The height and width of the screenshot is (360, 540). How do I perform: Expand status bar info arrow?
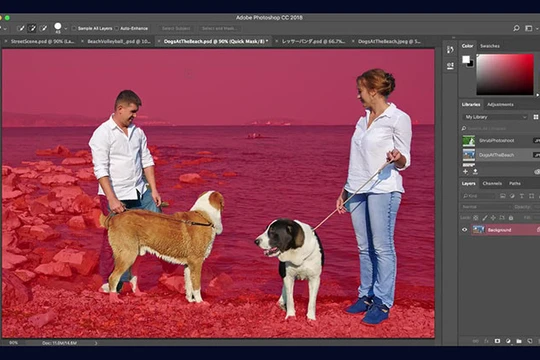(96, 343)
